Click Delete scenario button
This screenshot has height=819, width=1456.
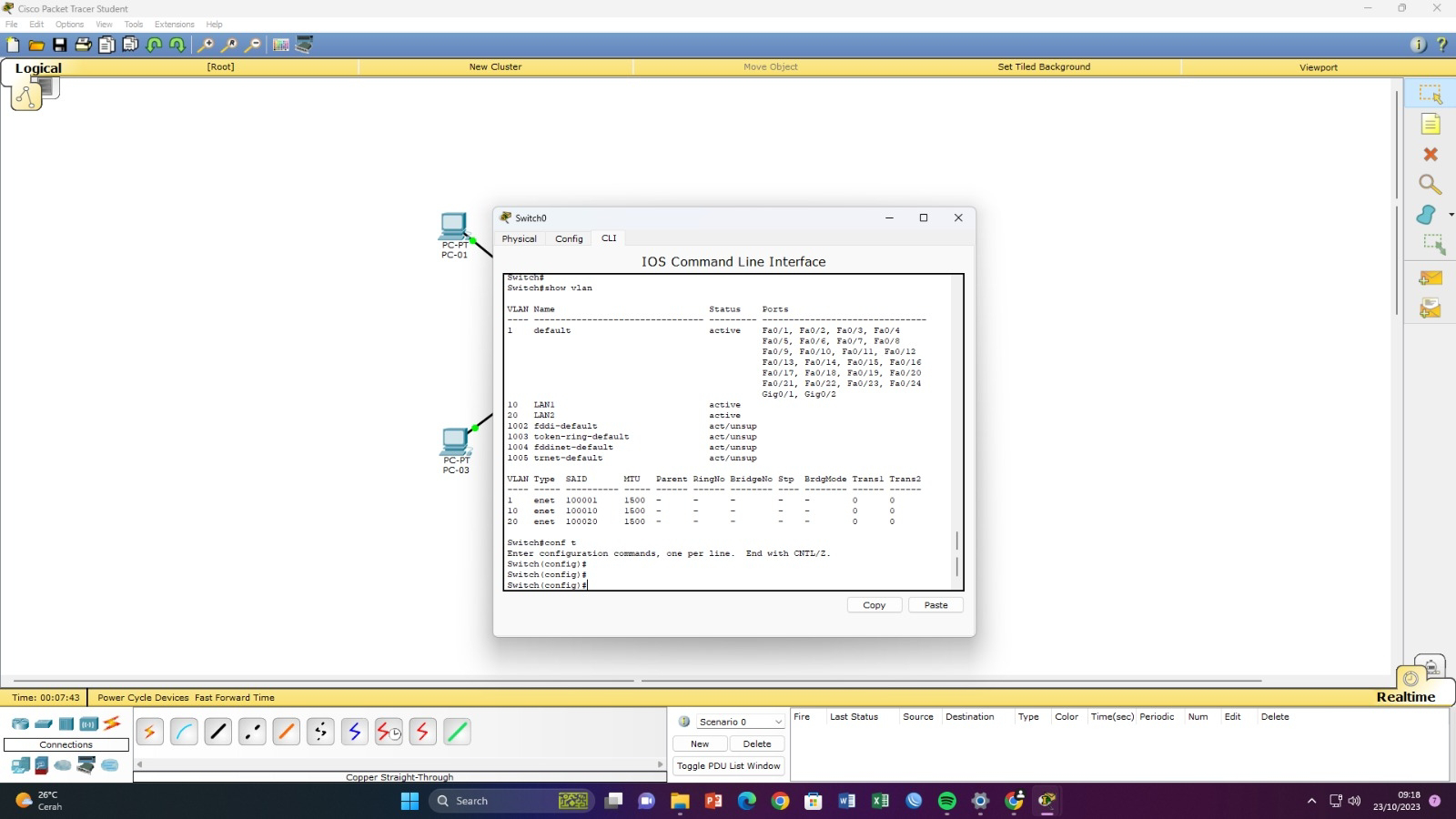tap(757, 744)
